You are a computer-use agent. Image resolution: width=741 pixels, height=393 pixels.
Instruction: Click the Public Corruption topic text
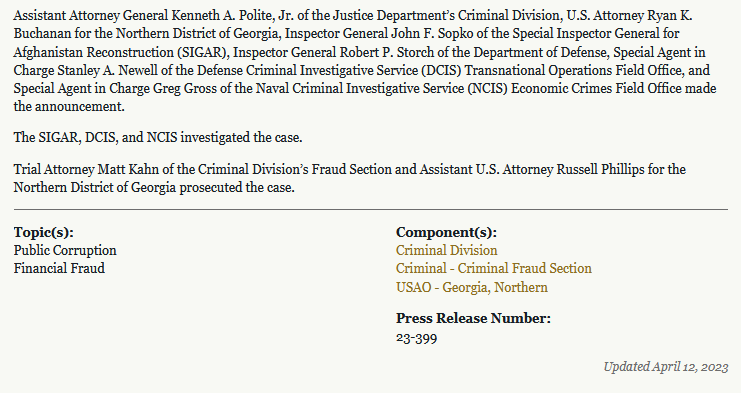pyautogui.click(x=65, y=250)
